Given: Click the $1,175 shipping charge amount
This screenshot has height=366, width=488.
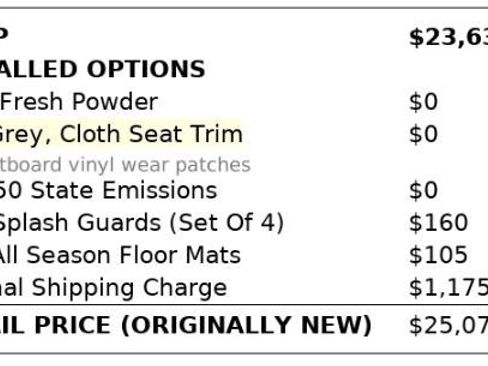Looking at the screenshot, I should (449, 288).
